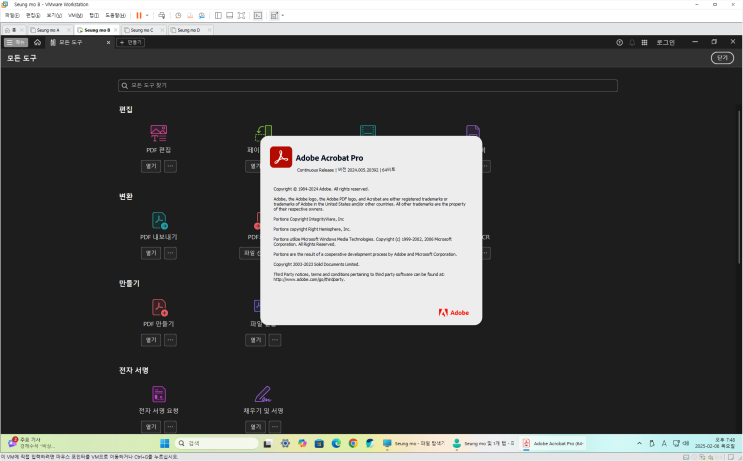Open the VMware 도움말 menu
Viewport: 743px width, 461px height.
115,15
